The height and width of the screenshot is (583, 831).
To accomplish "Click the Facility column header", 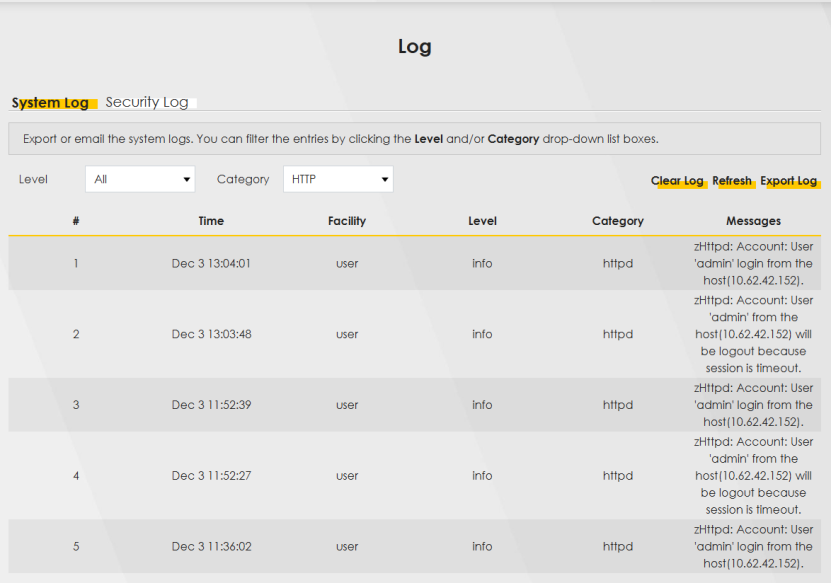I will (x=347, y=221).
